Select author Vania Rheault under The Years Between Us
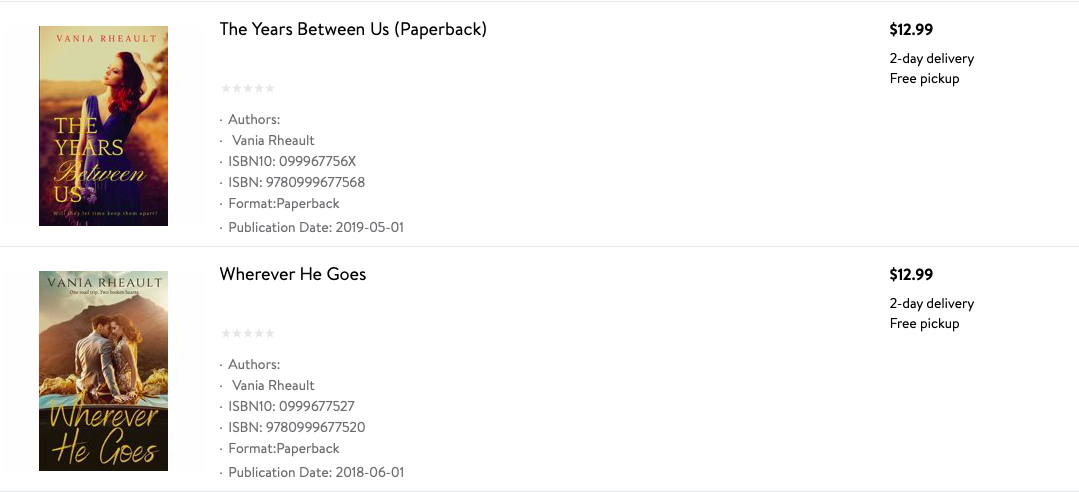 [x=273, y=140]
